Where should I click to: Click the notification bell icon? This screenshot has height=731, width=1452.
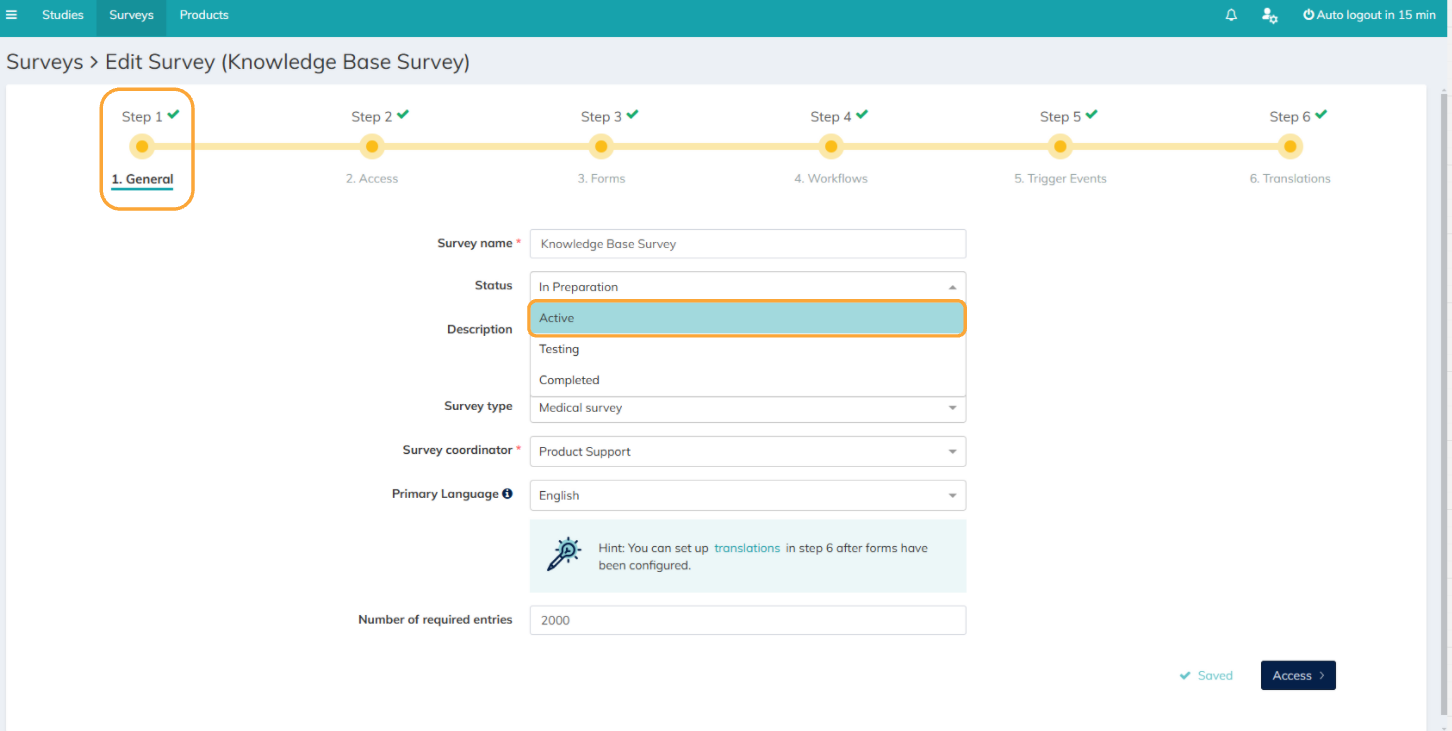pos(1231,15)
